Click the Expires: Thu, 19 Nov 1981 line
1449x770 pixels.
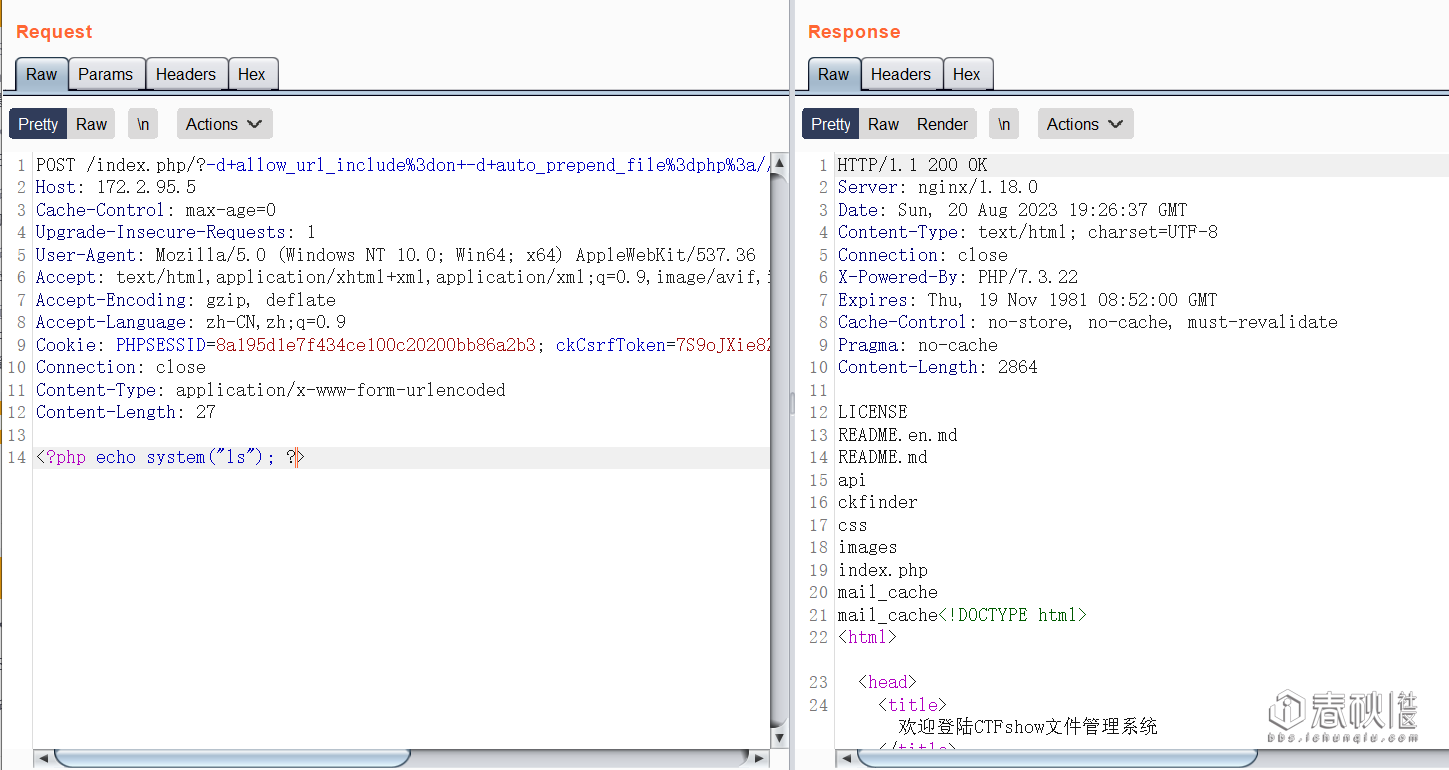1028,300
